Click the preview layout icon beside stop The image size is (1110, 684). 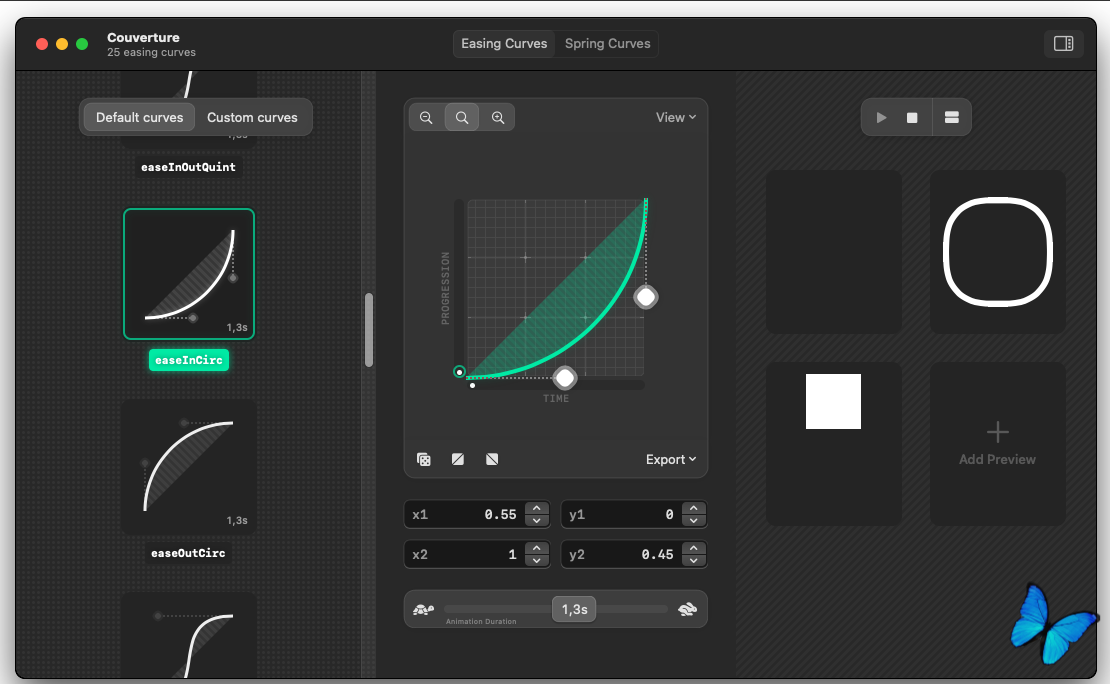coord(951,118)
